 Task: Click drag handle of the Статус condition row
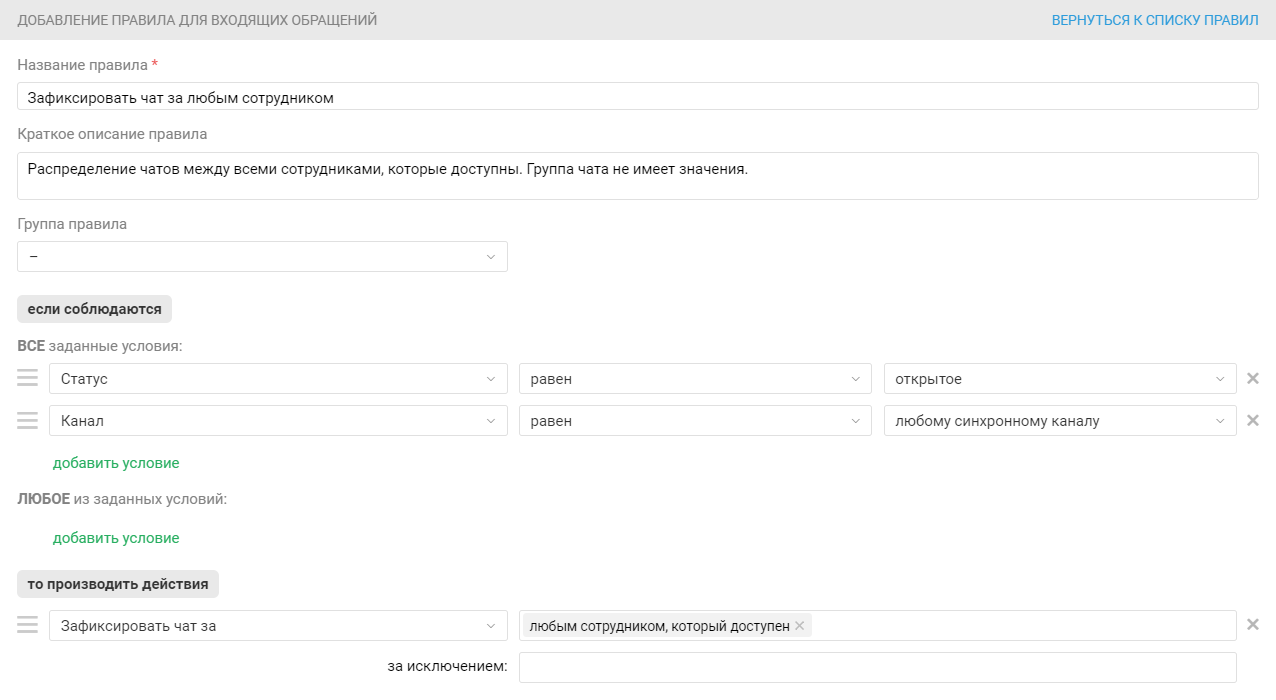(27, 378)
